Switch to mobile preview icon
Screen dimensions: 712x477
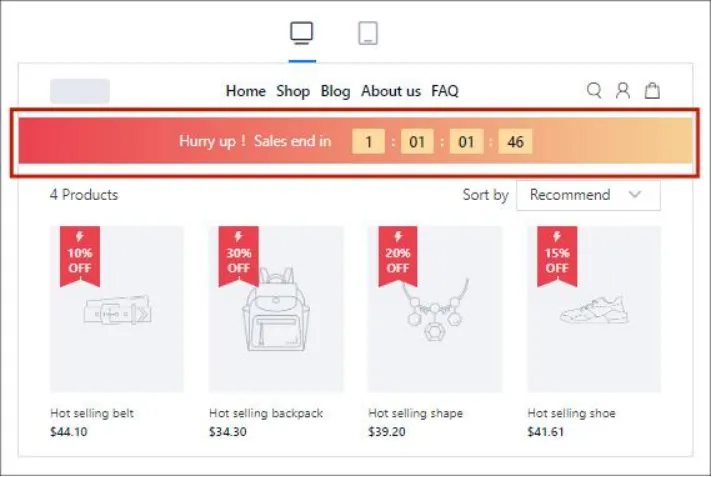[368, 33]
